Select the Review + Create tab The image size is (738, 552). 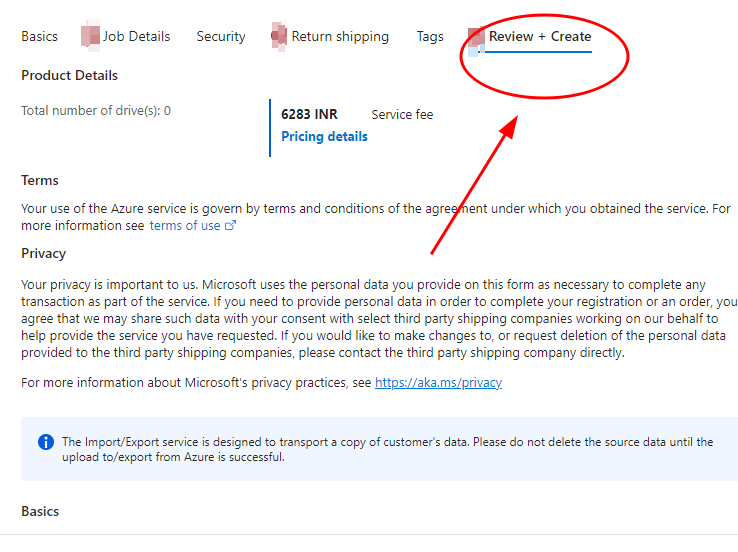click(540, 36)
